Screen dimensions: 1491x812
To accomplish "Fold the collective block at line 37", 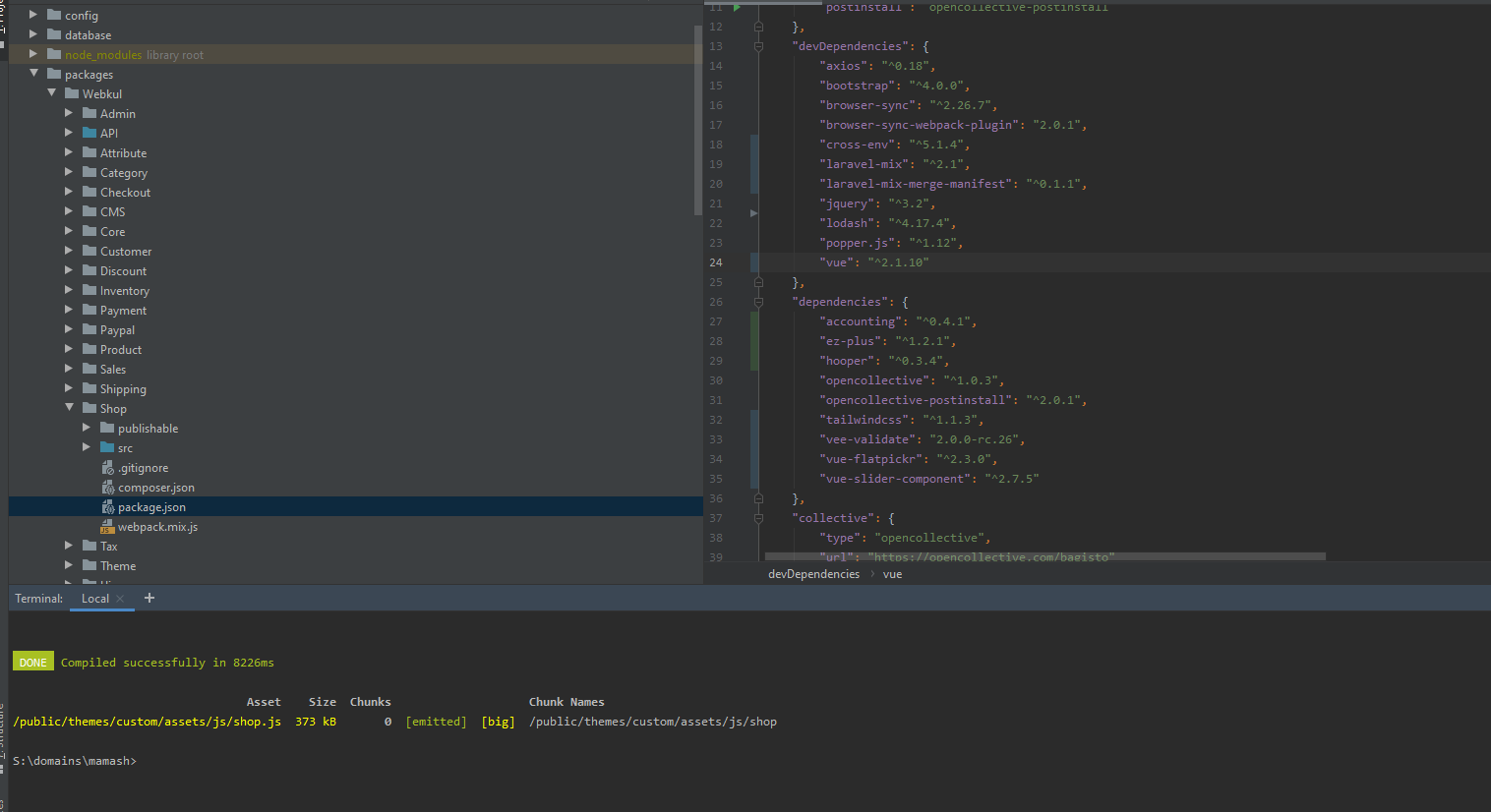I will [x=758, y=518].
